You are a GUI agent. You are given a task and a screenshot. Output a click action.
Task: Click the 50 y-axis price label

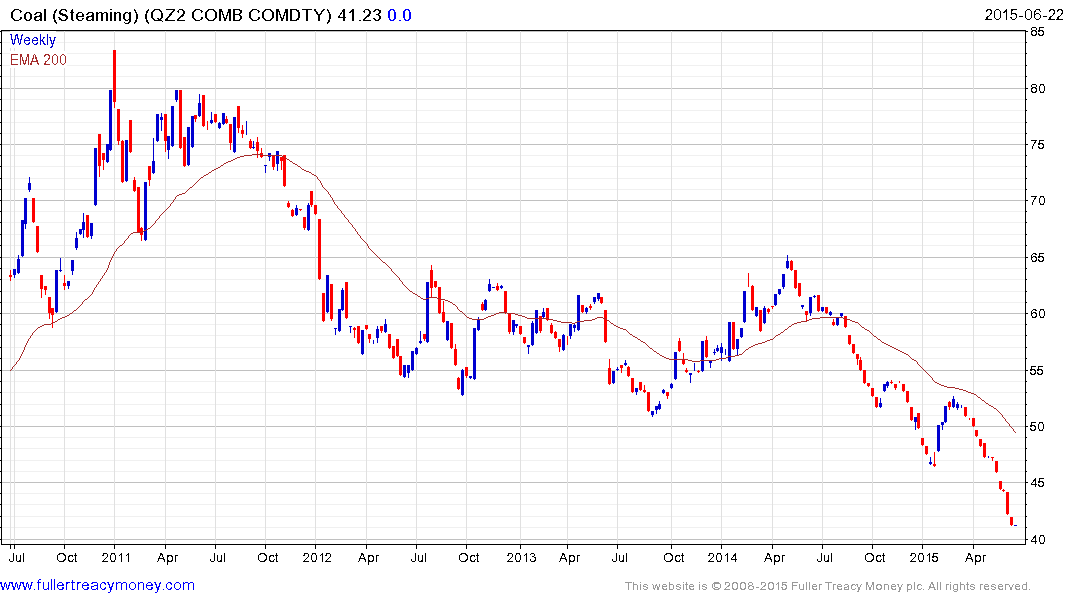click(1037, 427)
